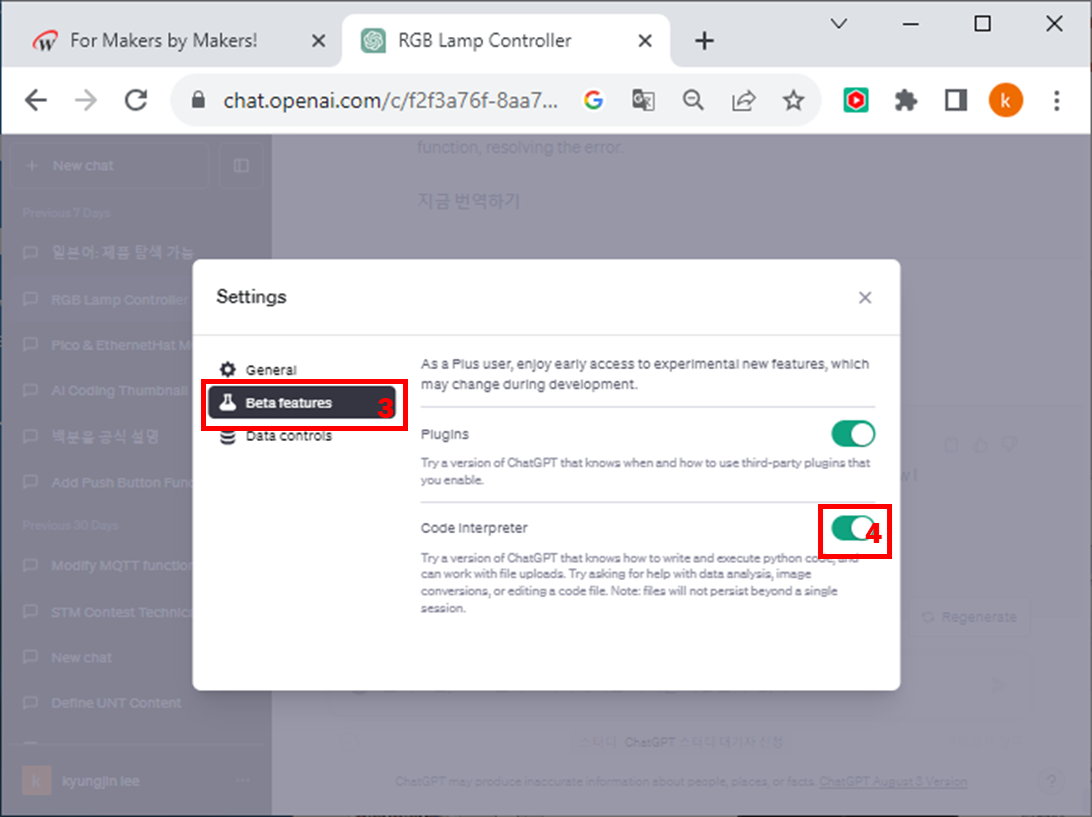Screen dimensions: 1092x817
Task: Click the orange profile avatar k
Action: coord(1006,101)
